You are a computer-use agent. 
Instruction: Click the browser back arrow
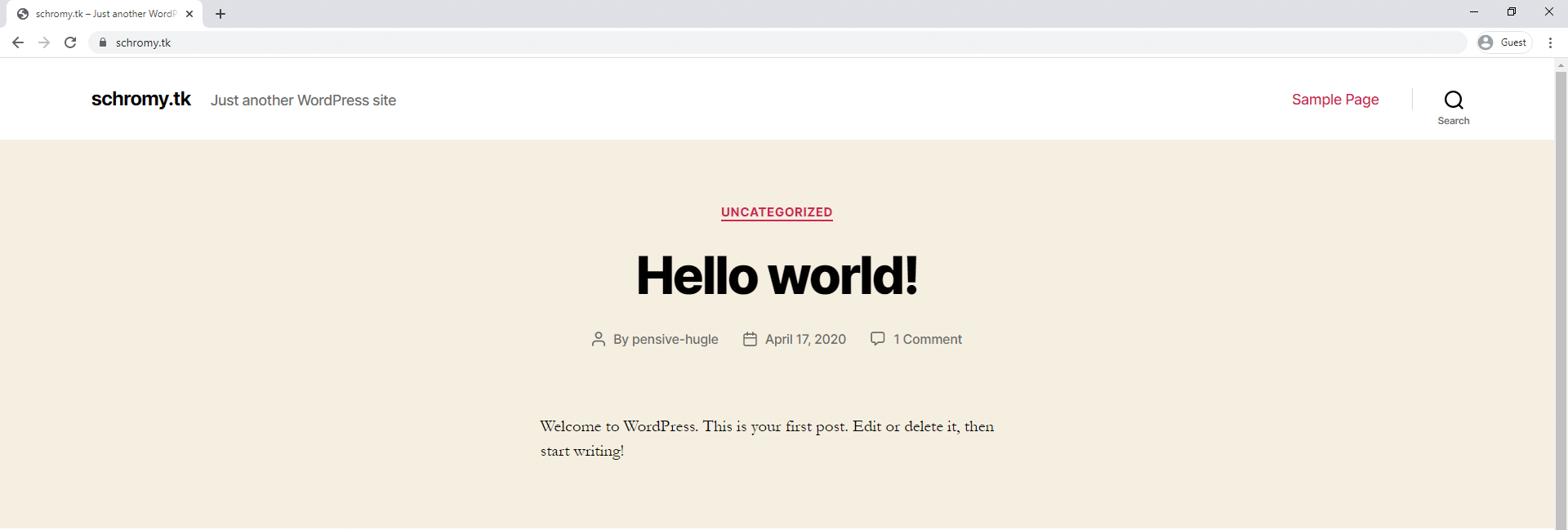[x=18, y=42]
